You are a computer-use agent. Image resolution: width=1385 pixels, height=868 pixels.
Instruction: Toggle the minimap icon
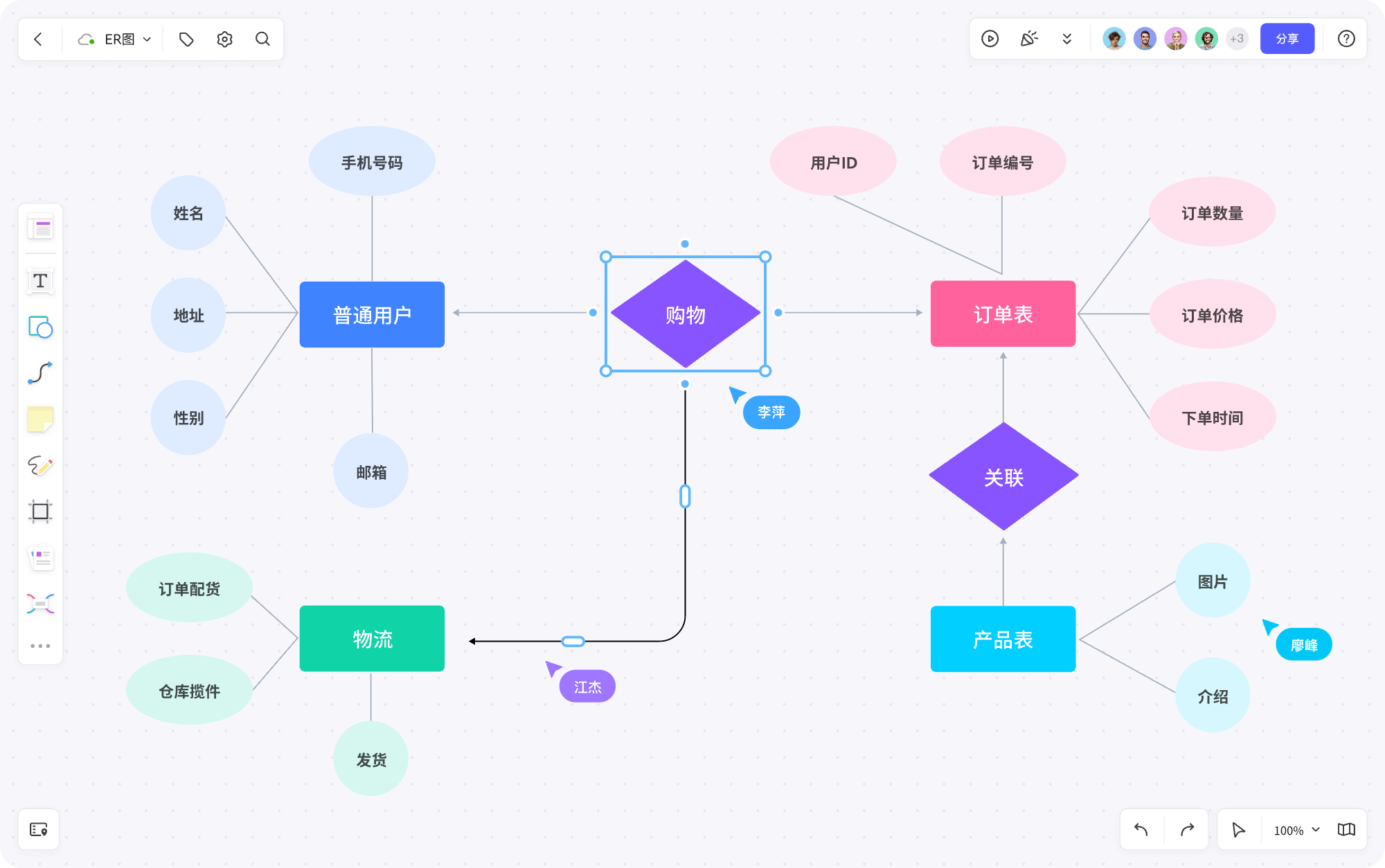1346,829
